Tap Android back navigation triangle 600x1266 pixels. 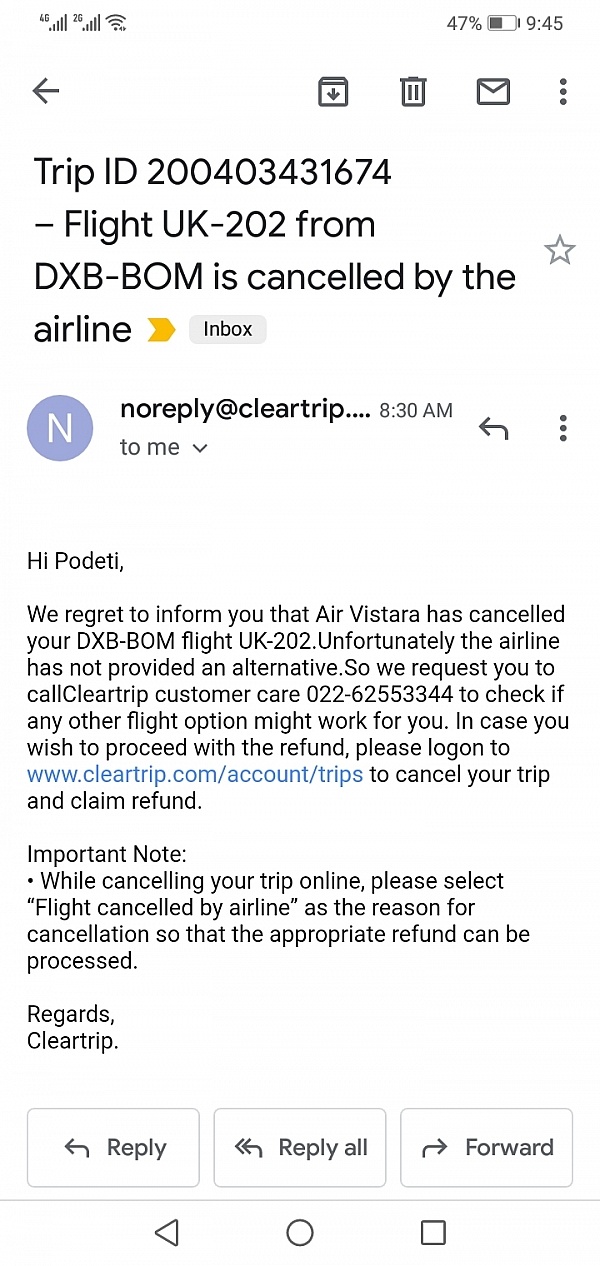[x=167, y=1232]
